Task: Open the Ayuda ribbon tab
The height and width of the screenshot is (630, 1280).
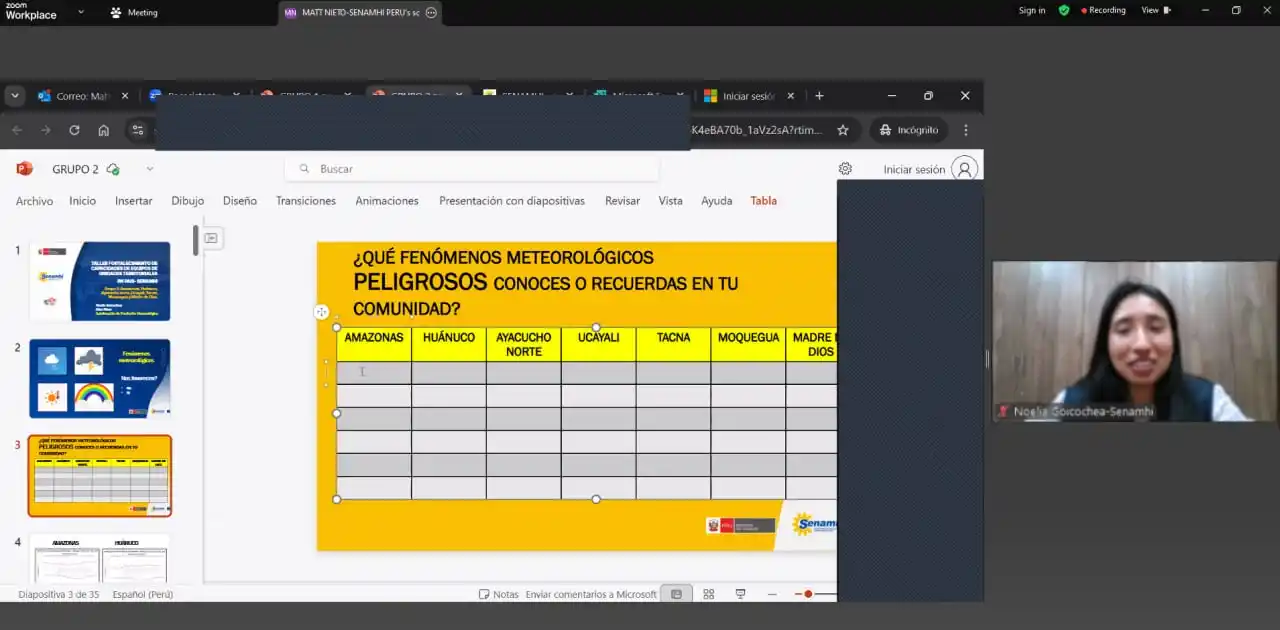Action: 717,201
